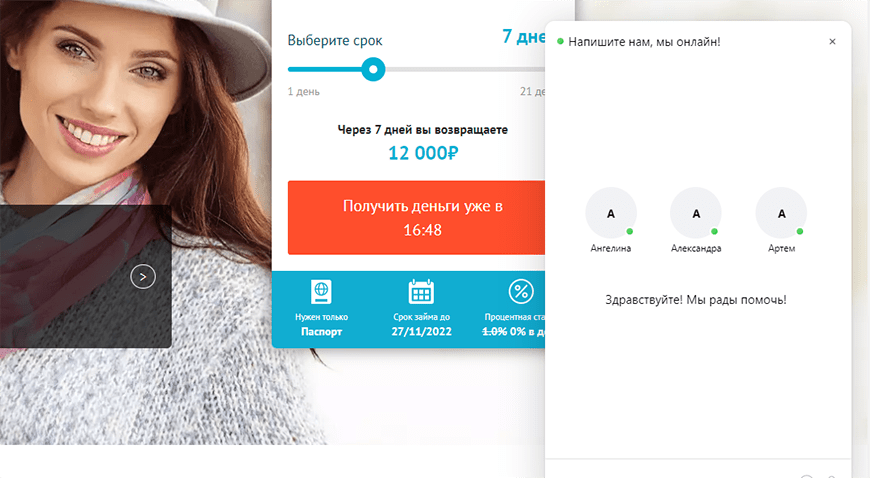
Task: Advance the carousel with the circled arrow
Action: [143, 276]
